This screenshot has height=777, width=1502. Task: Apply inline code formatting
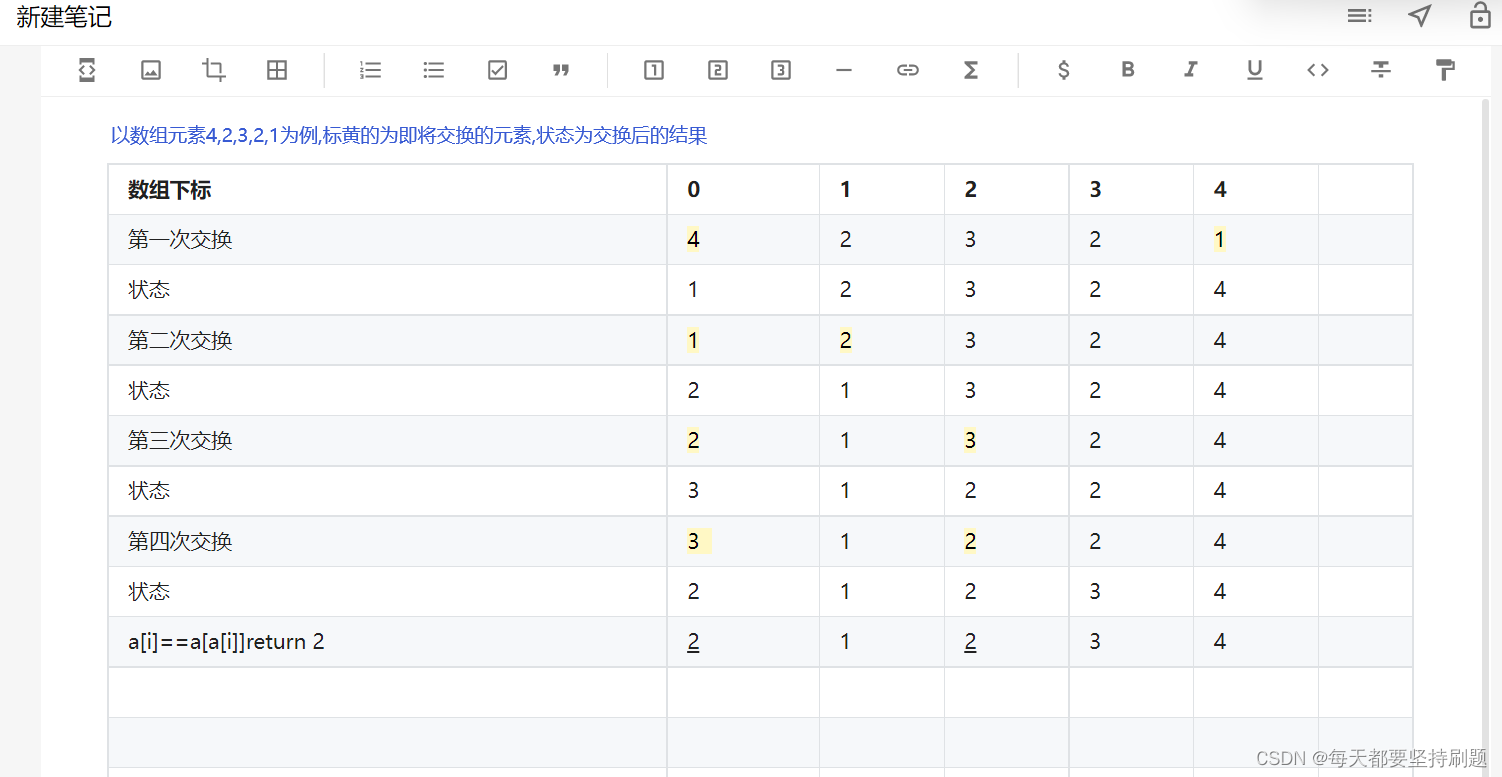1318,70
